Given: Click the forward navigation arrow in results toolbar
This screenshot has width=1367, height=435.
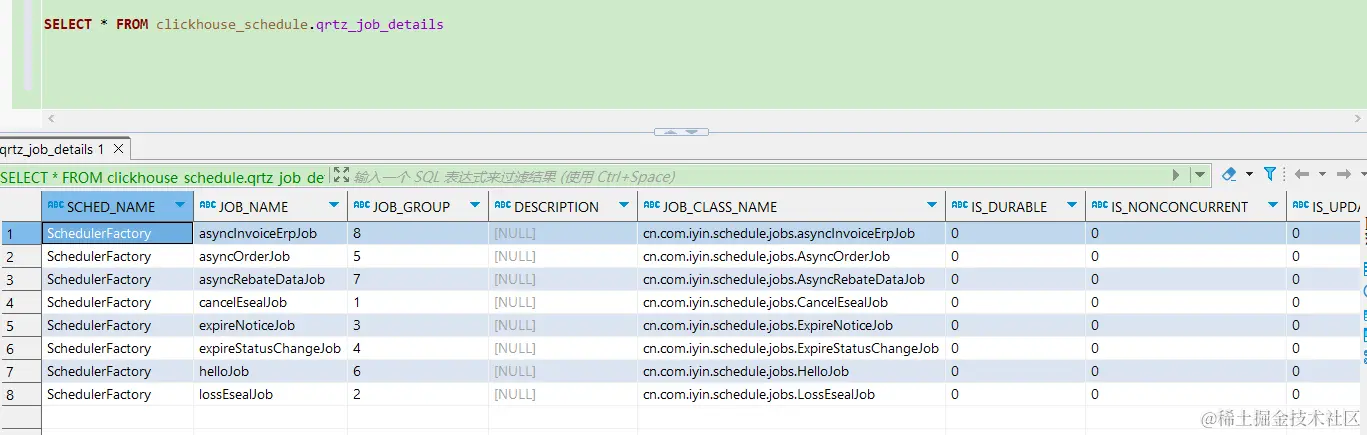Looking at the screenshot, I should (x=1344, y=174).
